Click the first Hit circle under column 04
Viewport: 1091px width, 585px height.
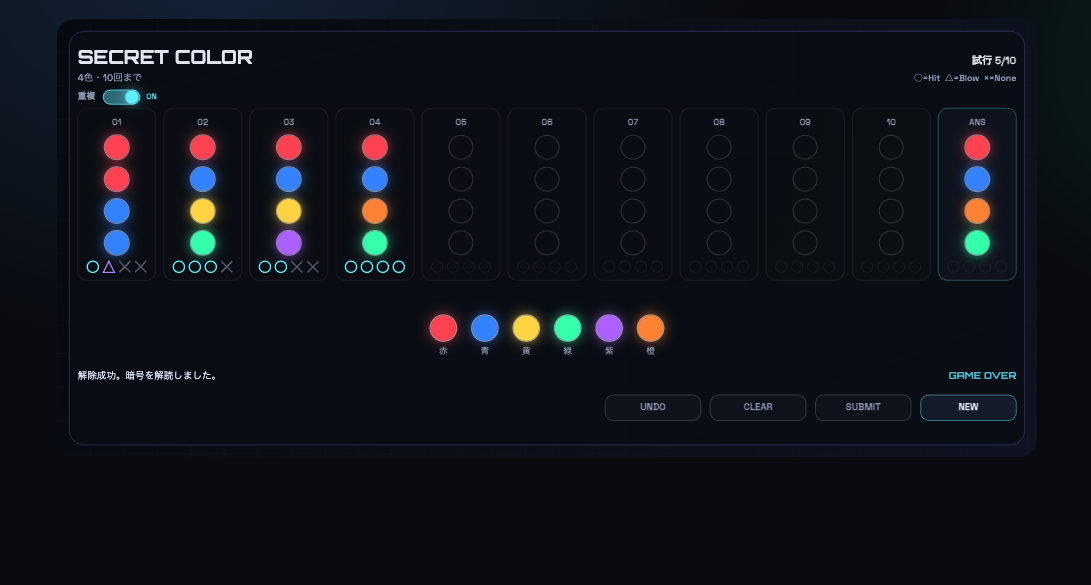[x=351, y=267]
